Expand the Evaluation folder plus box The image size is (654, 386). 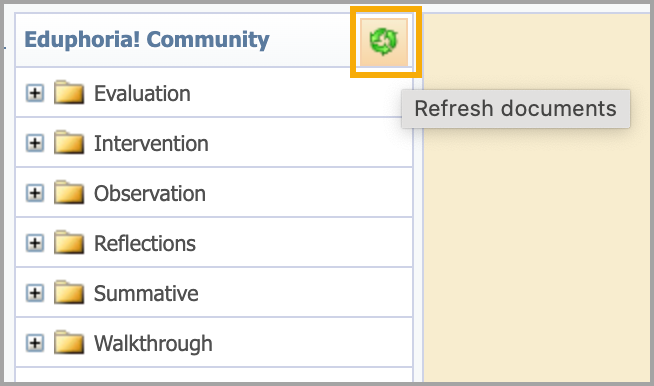pos(35,93)
